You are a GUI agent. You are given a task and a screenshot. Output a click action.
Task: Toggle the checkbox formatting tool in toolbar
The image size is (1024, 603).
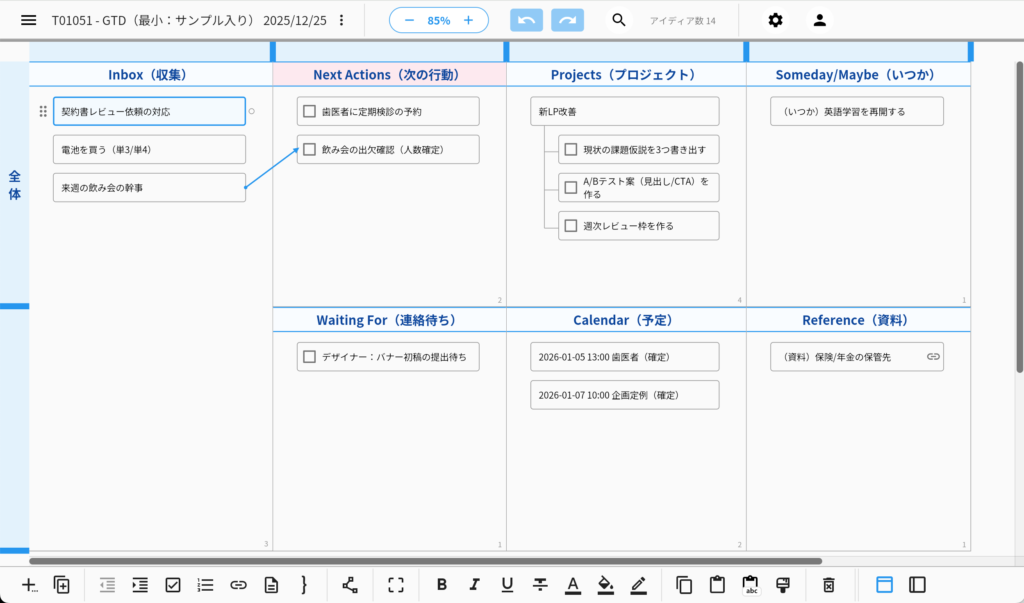172,585
